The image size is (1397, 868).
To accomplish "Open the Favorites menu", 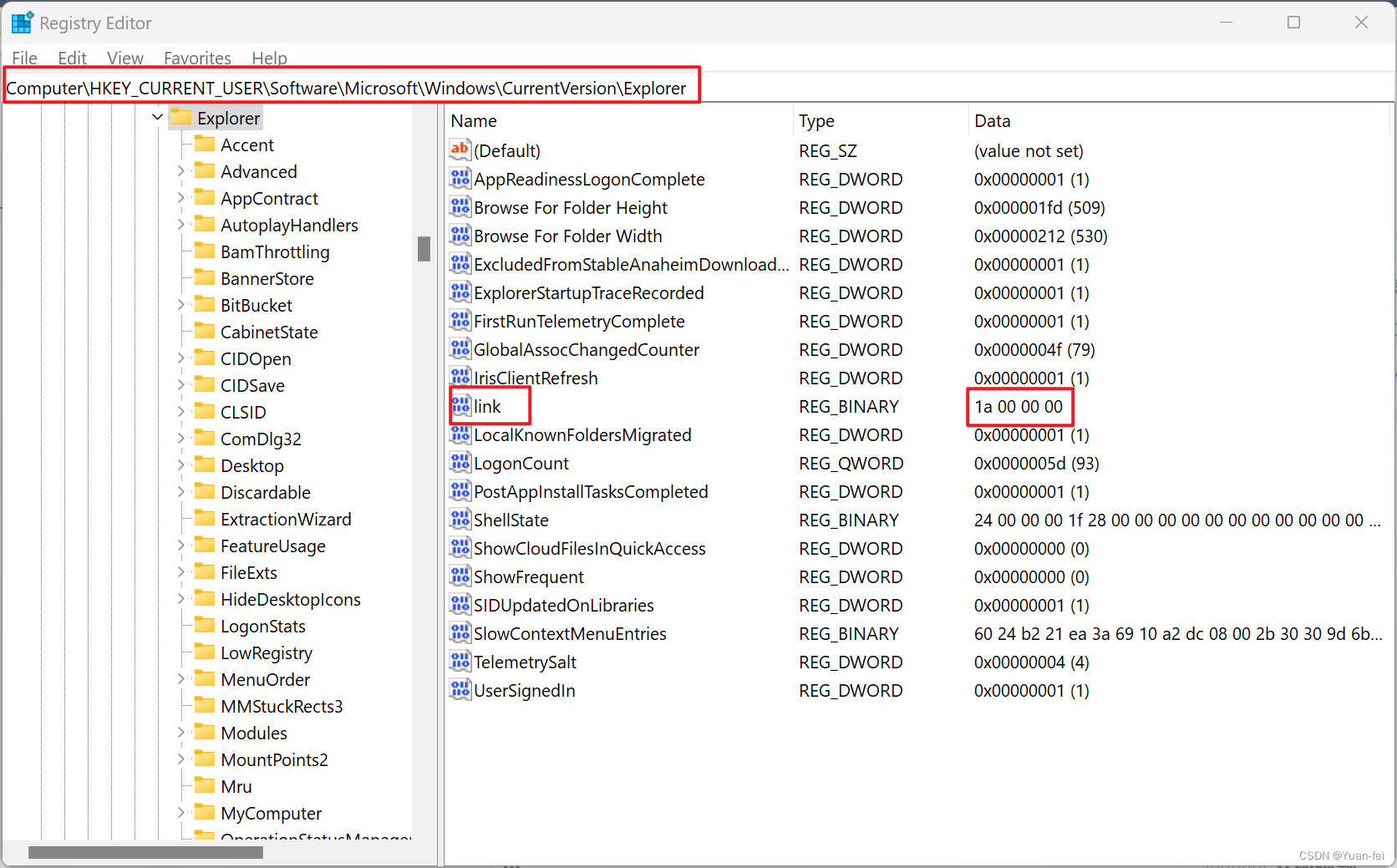I will [x=197, y=58].
